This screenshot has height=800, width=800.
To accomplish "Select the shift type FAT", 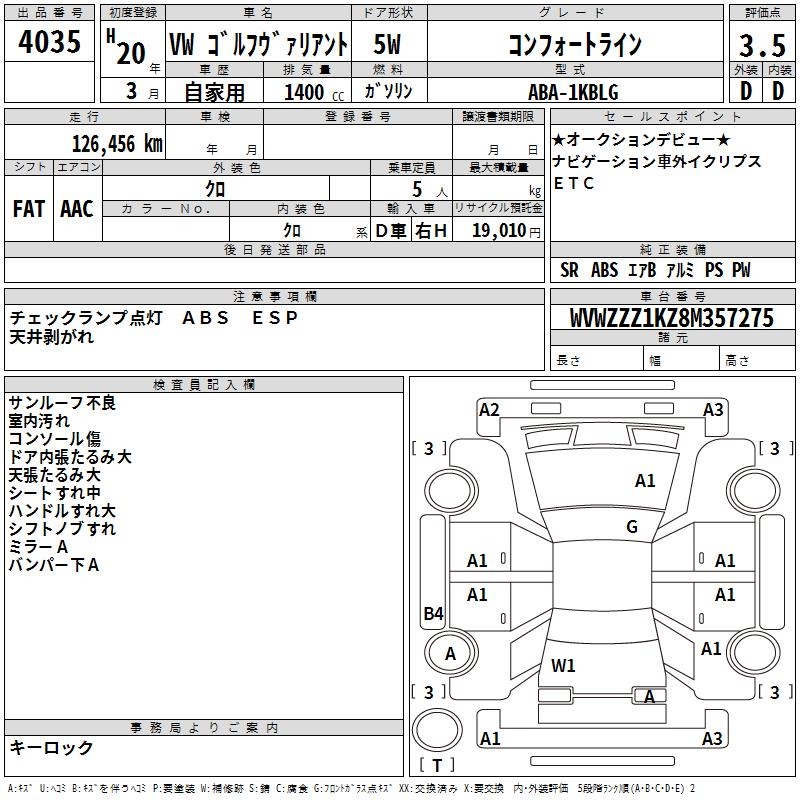I will coord(29,209).
